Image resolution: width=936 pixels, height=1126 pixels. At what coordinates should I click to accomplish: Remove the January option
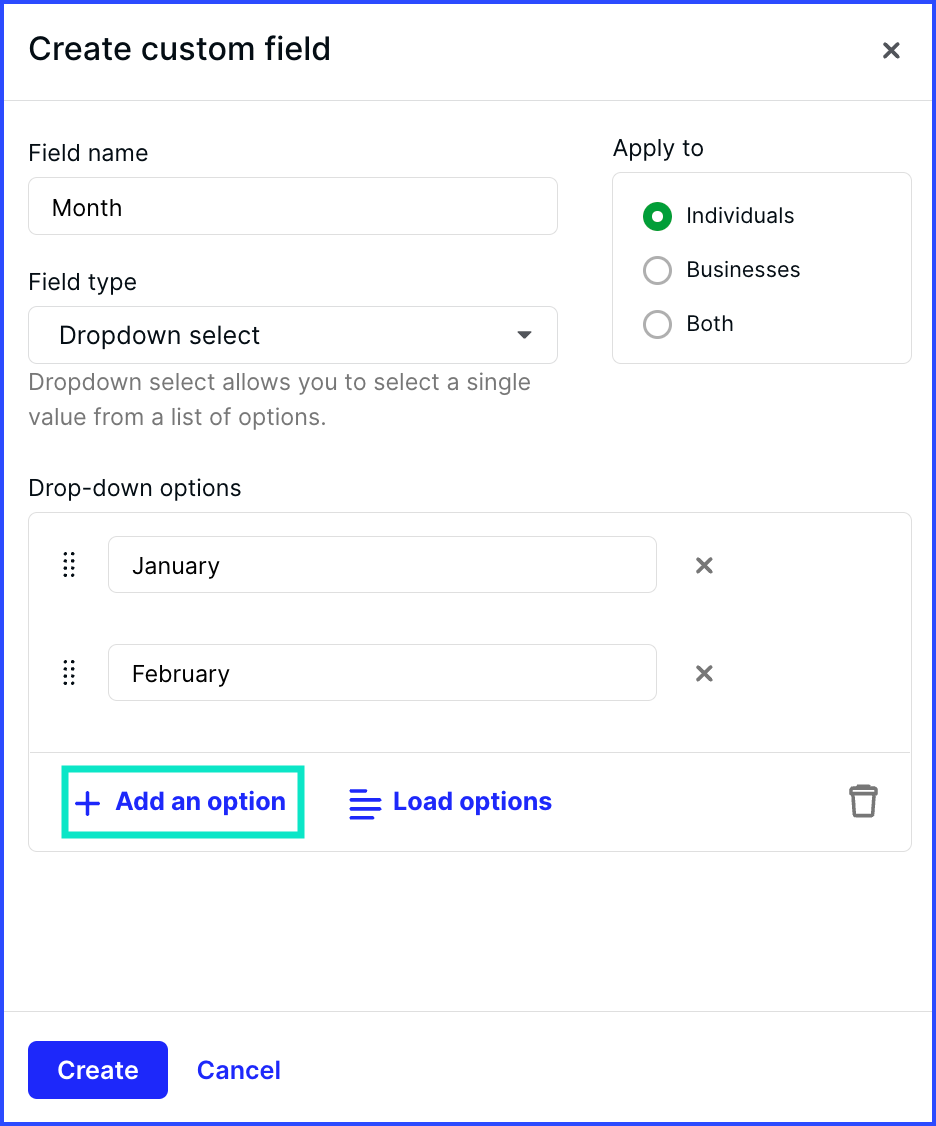(704, 565)
